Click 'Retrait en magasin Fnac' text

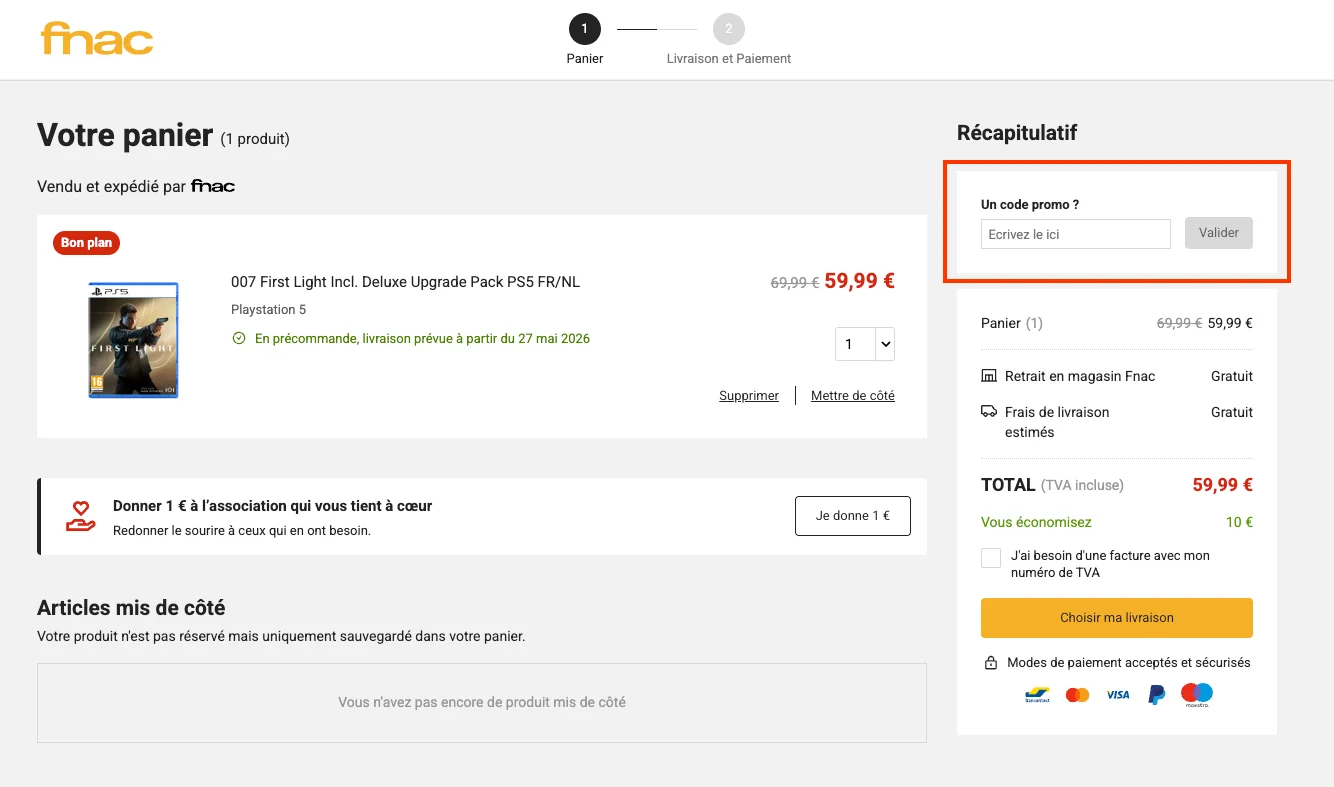point(1080,376)
